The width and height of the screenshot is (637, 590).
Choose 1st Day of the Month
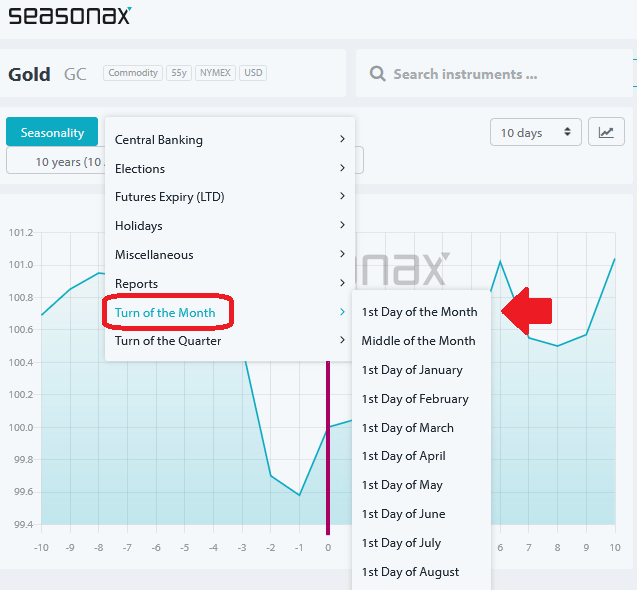click(x=419, y=312)
